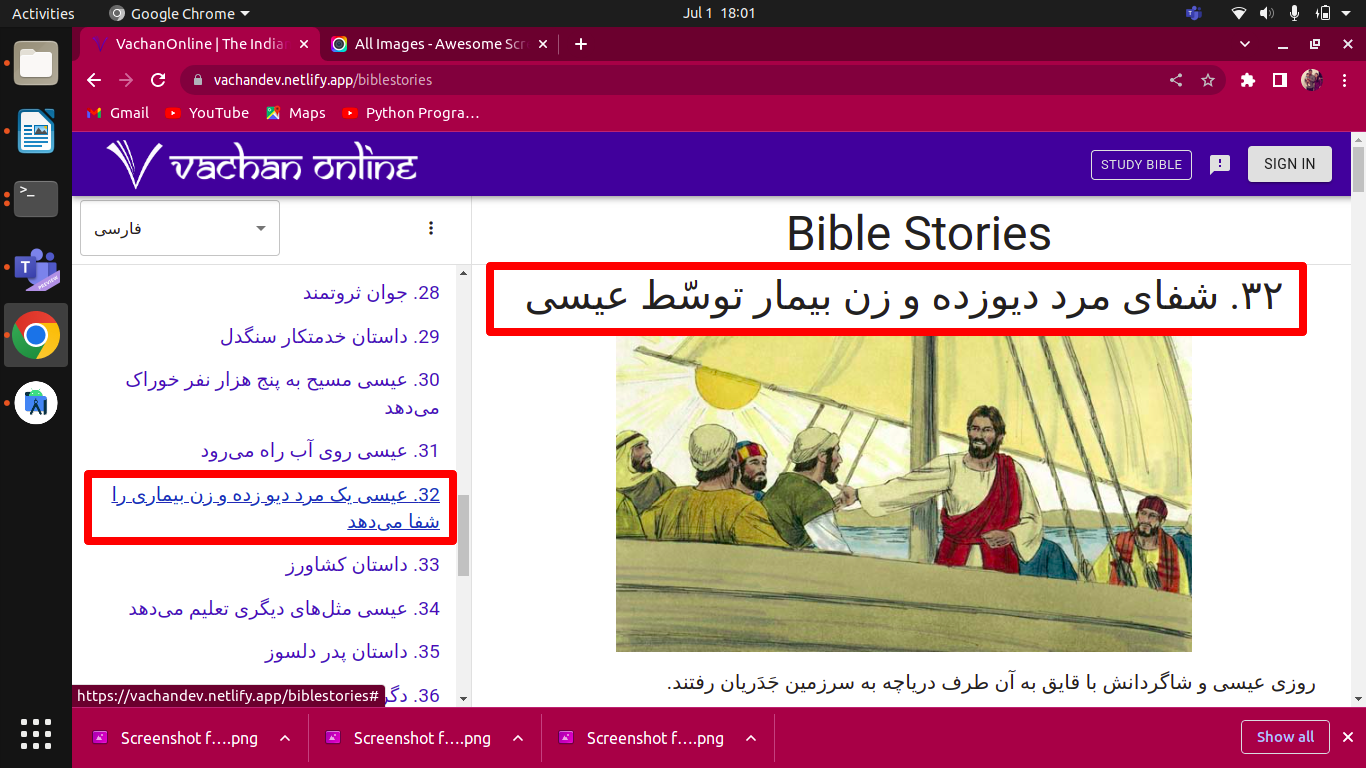The width and height of the screenshot is (1366, 768).
Task: Expand the first Screenshot download item chevron
Action: click(283, 738)
